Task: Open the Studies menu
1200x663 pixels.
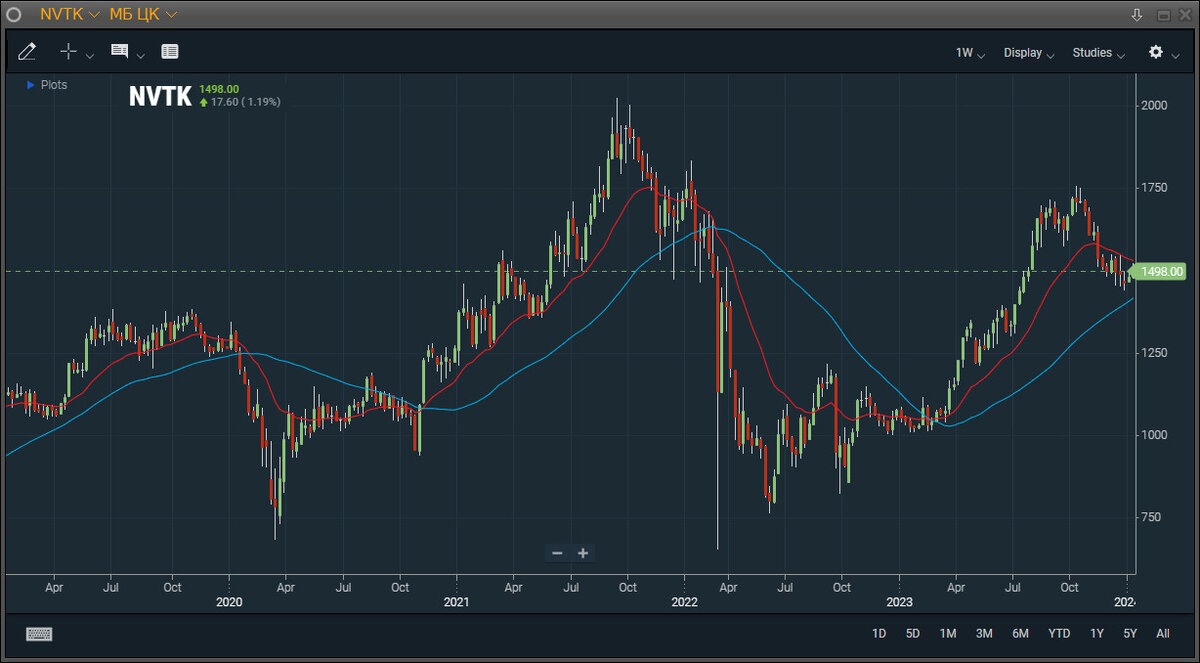Action: pos(1098,53)
